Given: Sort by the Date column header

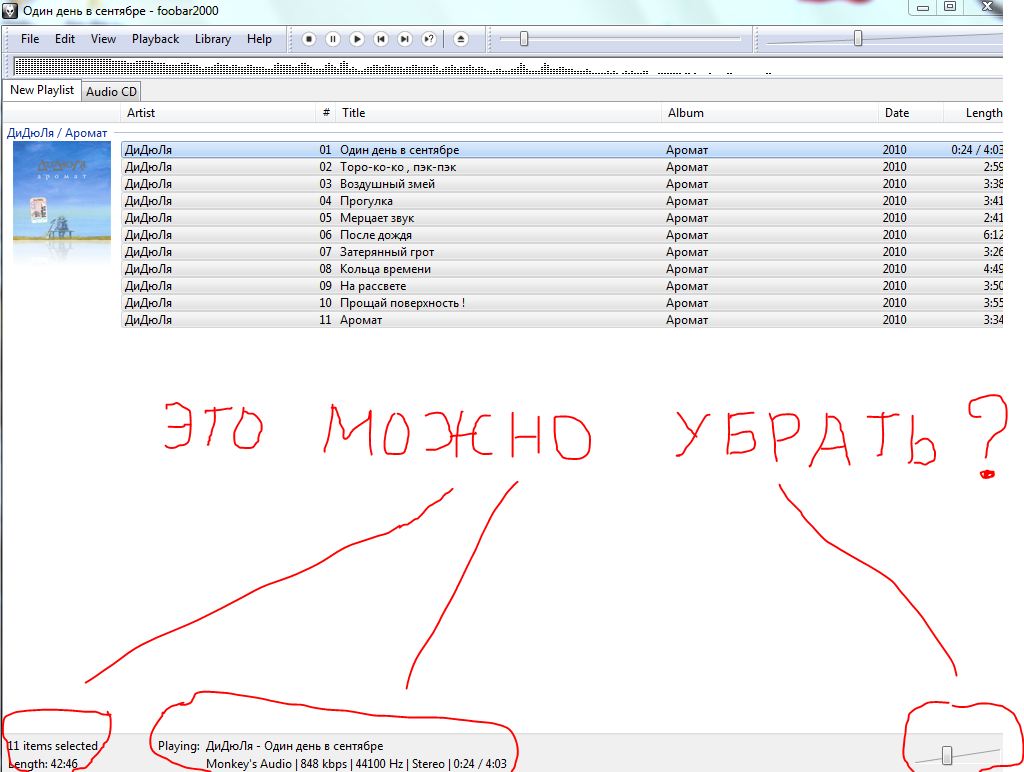Looking at the screenshot, I should (911, 113).
